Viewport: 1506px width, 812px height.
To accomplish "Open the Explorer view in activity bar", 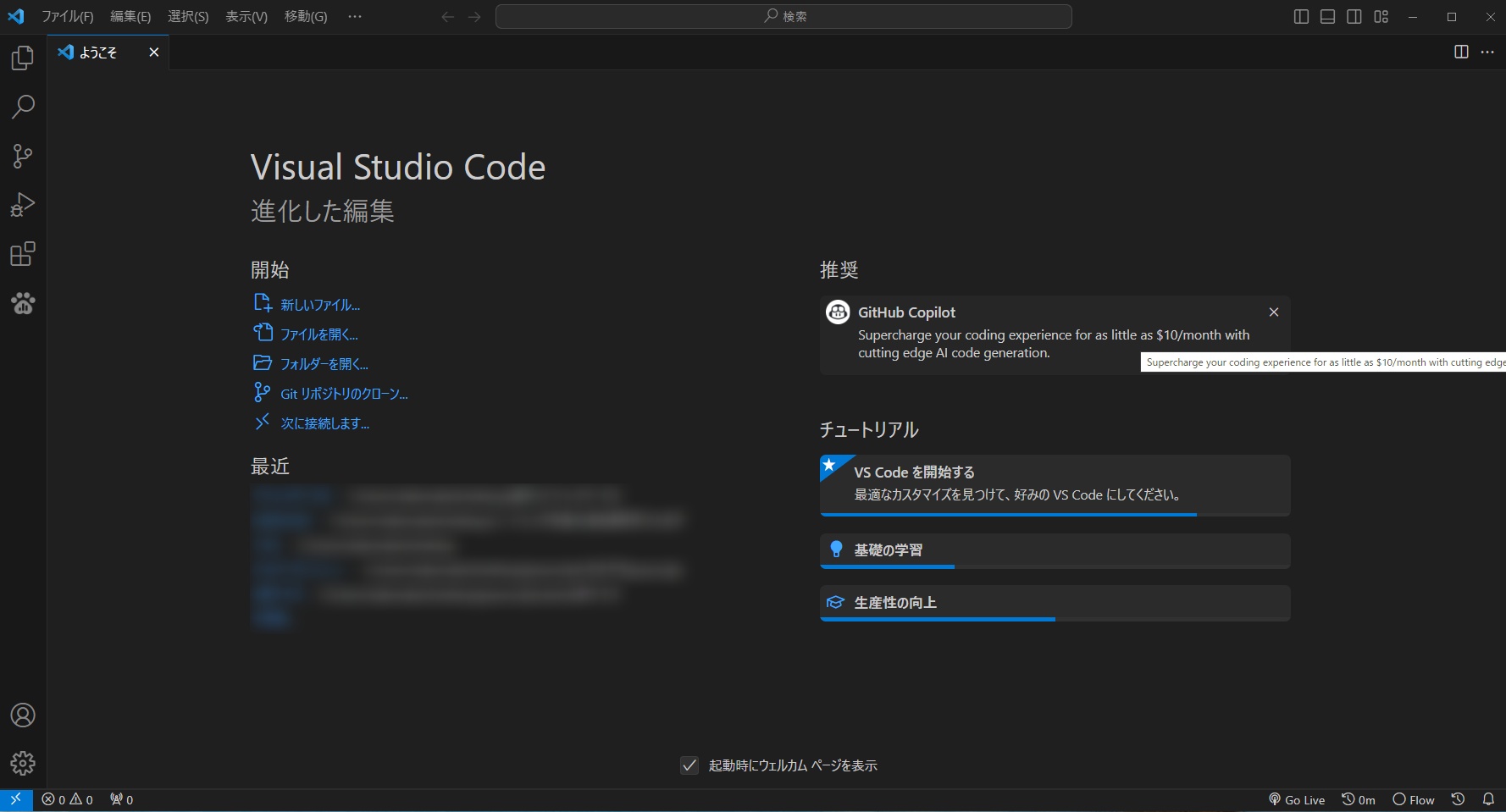I will (x=23, y=58).
